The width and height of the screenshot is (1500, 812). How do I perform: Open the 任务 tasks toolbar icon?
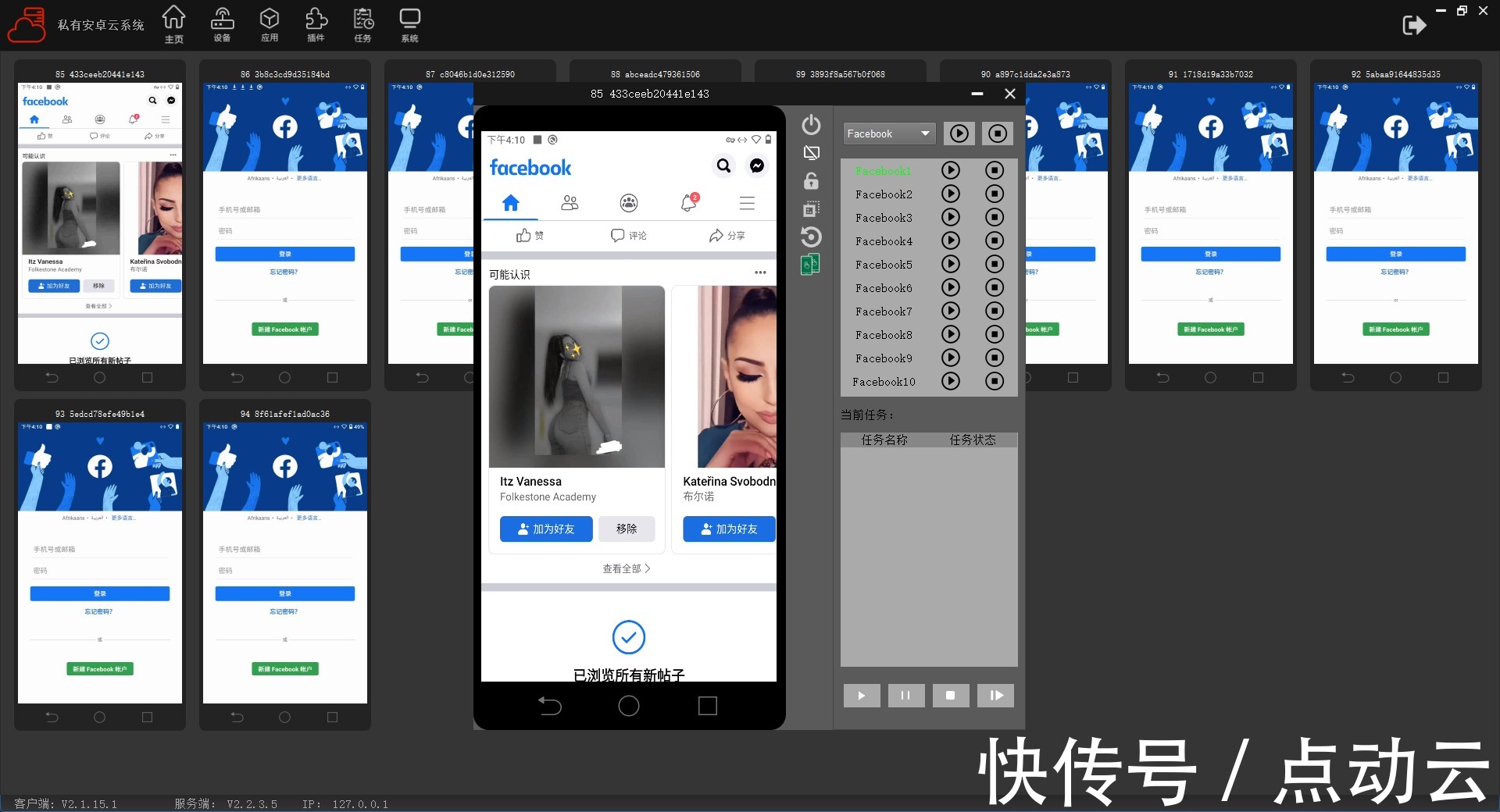coord(362,24)
